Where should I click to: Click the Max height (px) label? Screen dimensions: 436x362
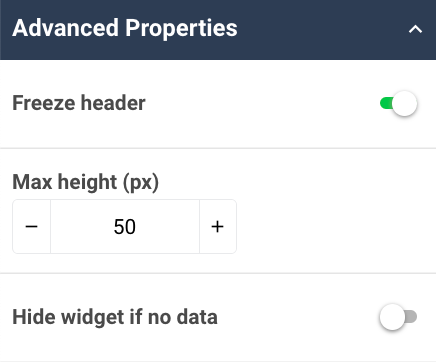pyautogui.click(x=86, y=182)
